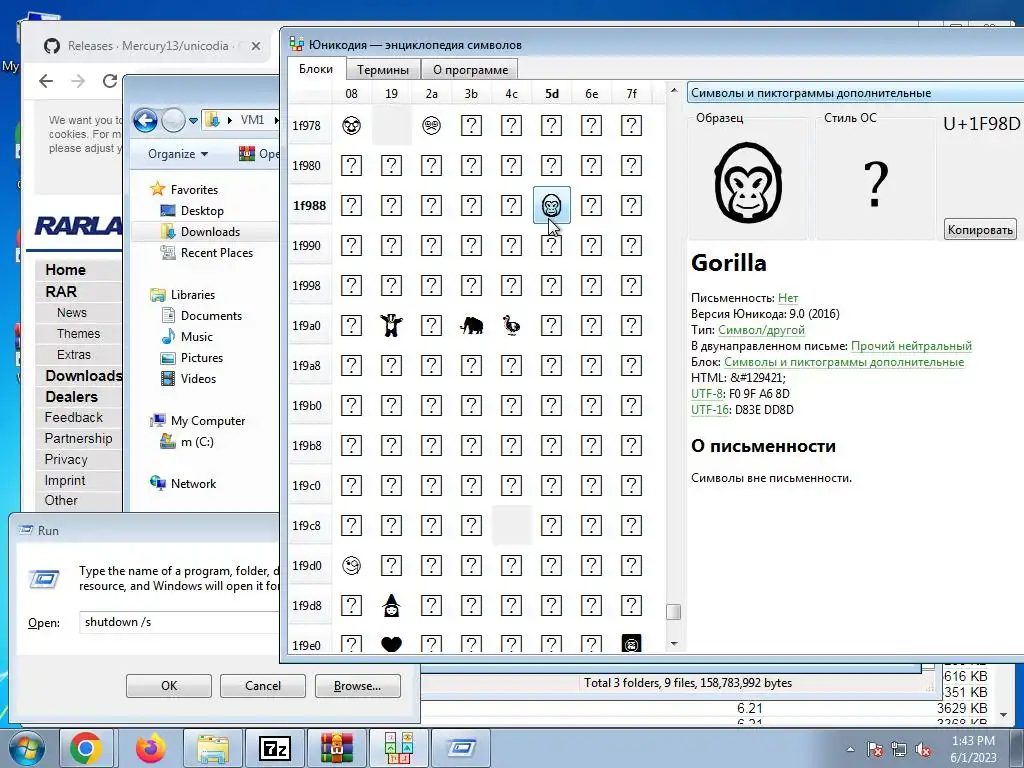
Task: Click Feedback in the RARLAB site menu
Action: 74,417
